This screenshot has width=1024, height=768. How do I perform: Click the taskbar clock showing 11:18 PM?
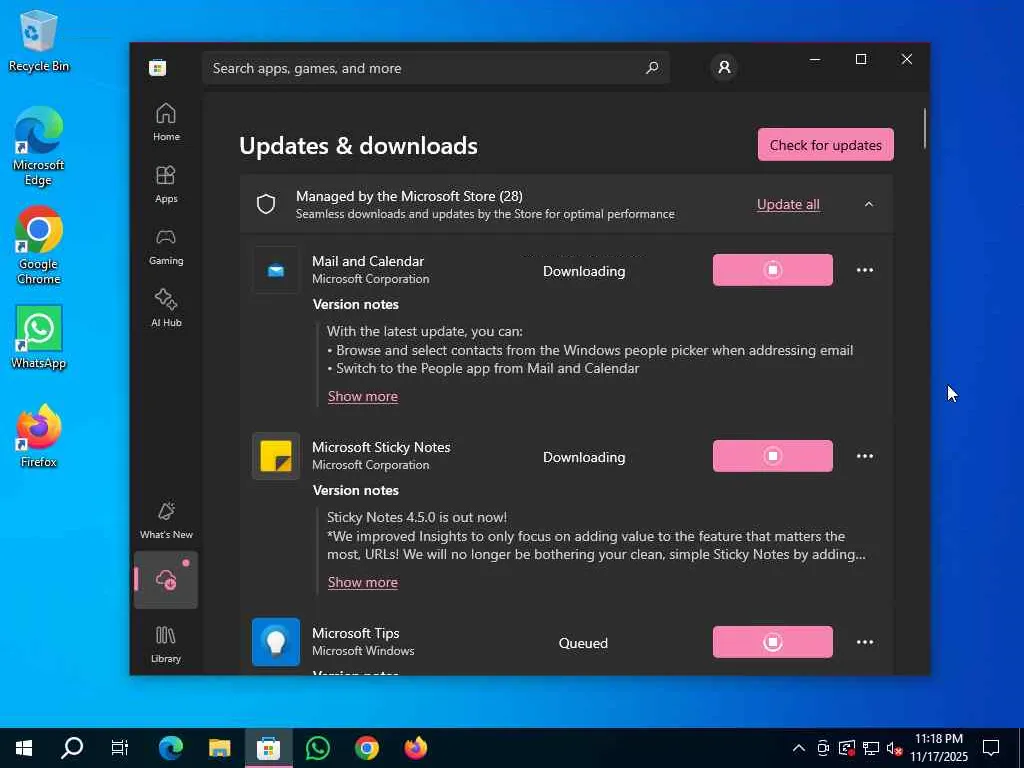tap(938, 748)
